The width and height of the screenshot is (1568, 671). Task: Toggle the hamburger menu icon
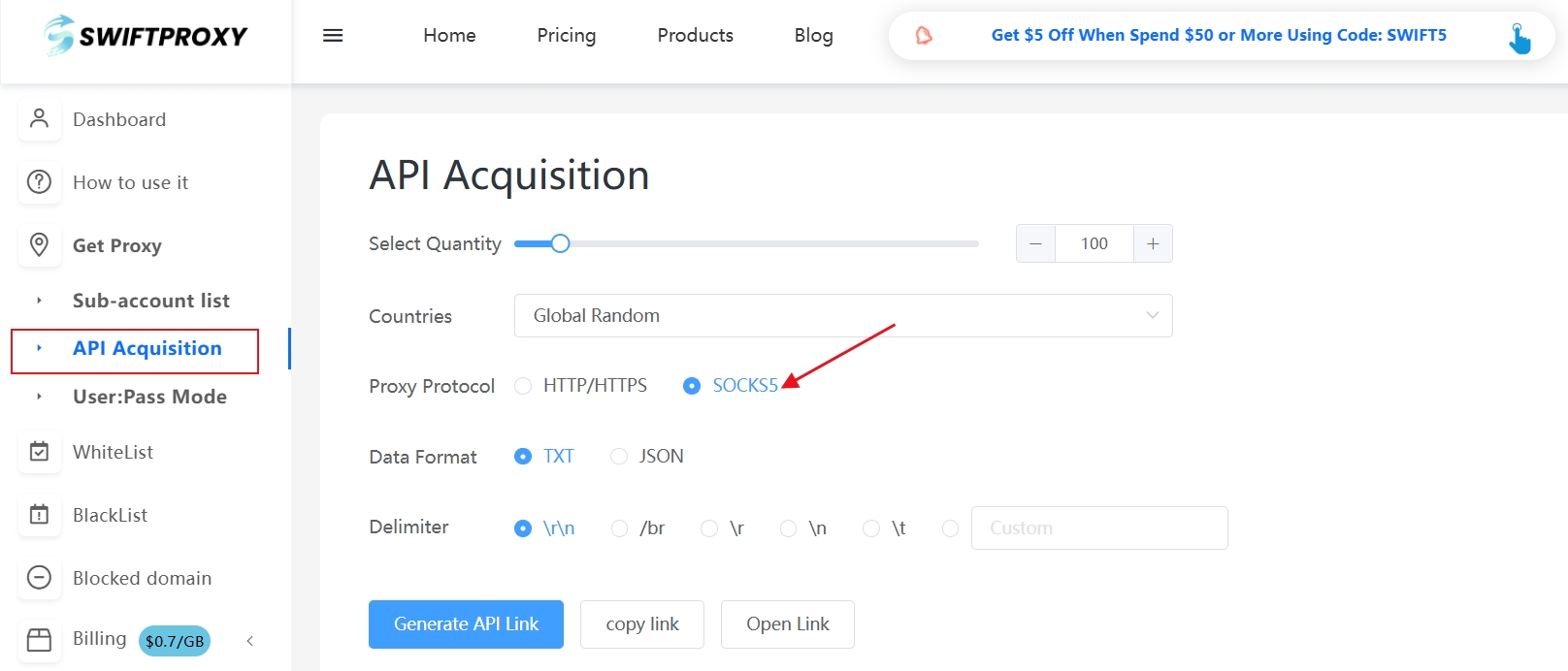[x=333, y=36]
